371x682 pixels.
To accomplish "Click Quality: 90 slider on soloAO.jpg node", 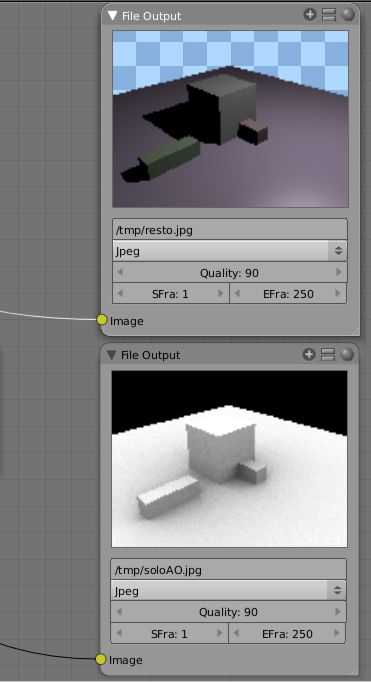I will point(229,612).
